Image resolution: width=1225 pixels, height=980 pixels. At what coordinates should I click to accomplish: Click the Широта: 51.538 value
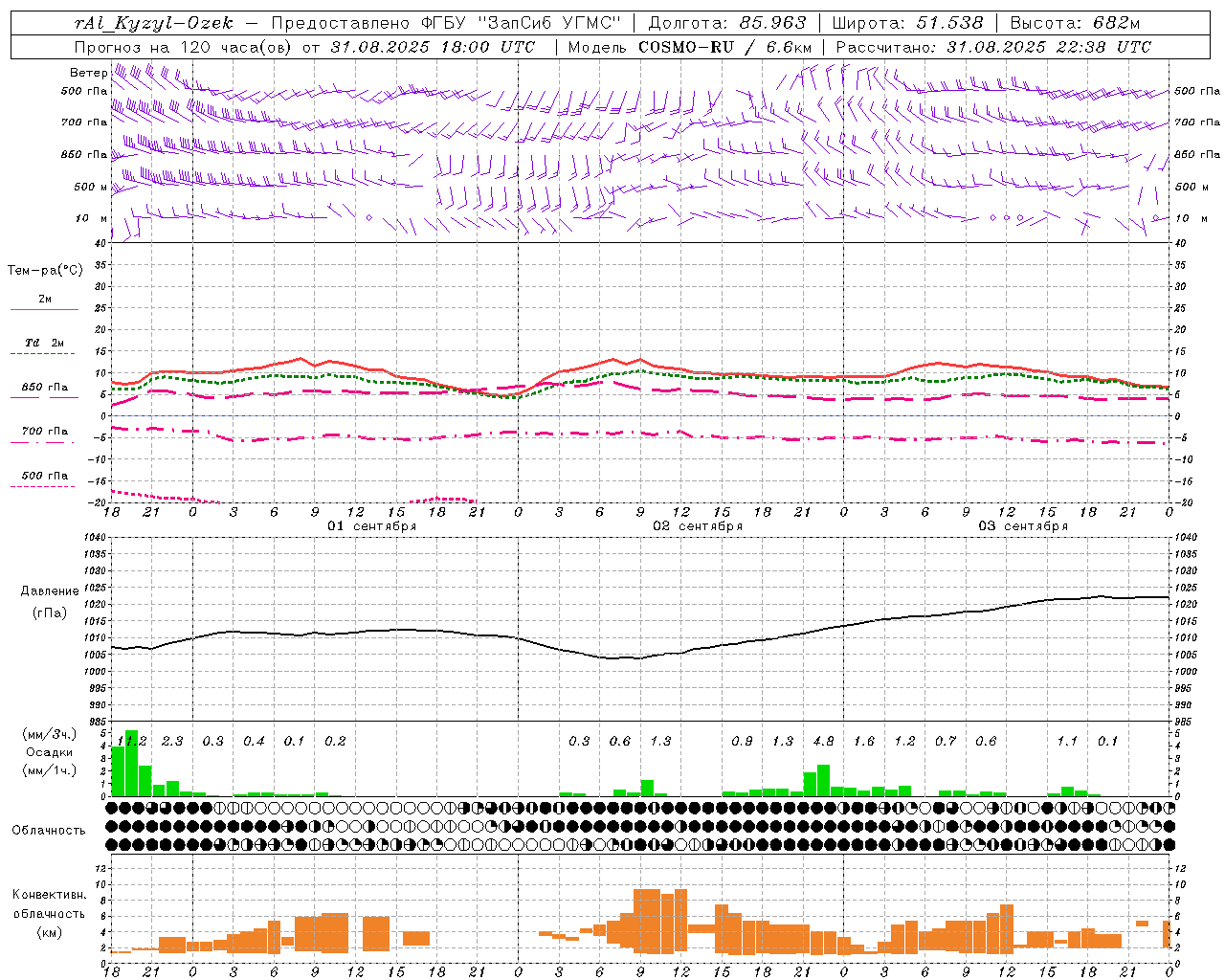click(907, 23)
